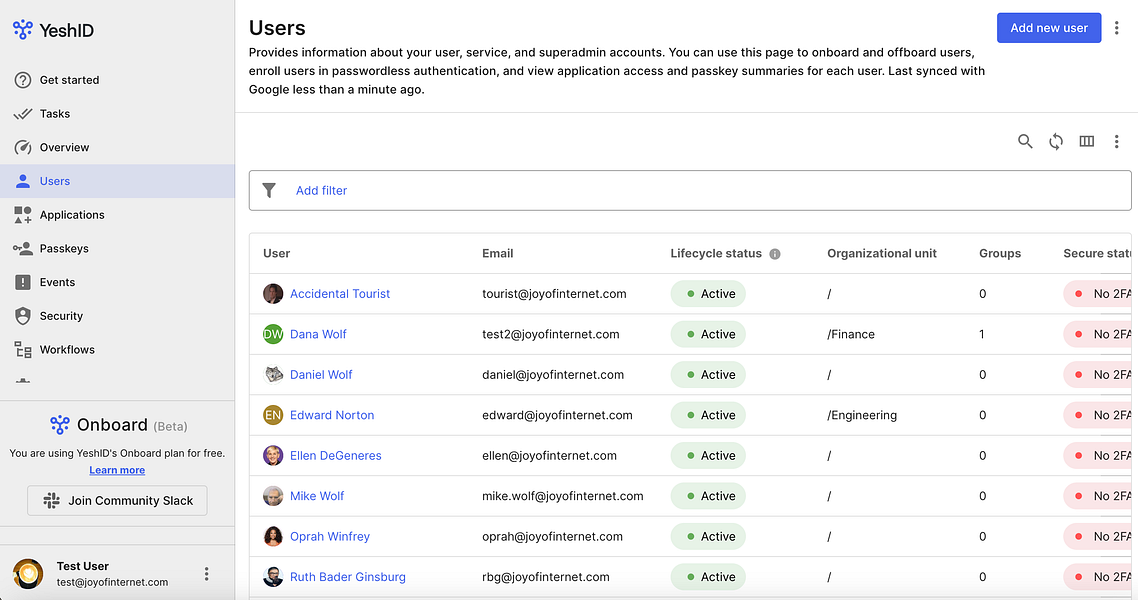Open the Workflows sidebar item

pyautogui.click(x=67, y=350)
